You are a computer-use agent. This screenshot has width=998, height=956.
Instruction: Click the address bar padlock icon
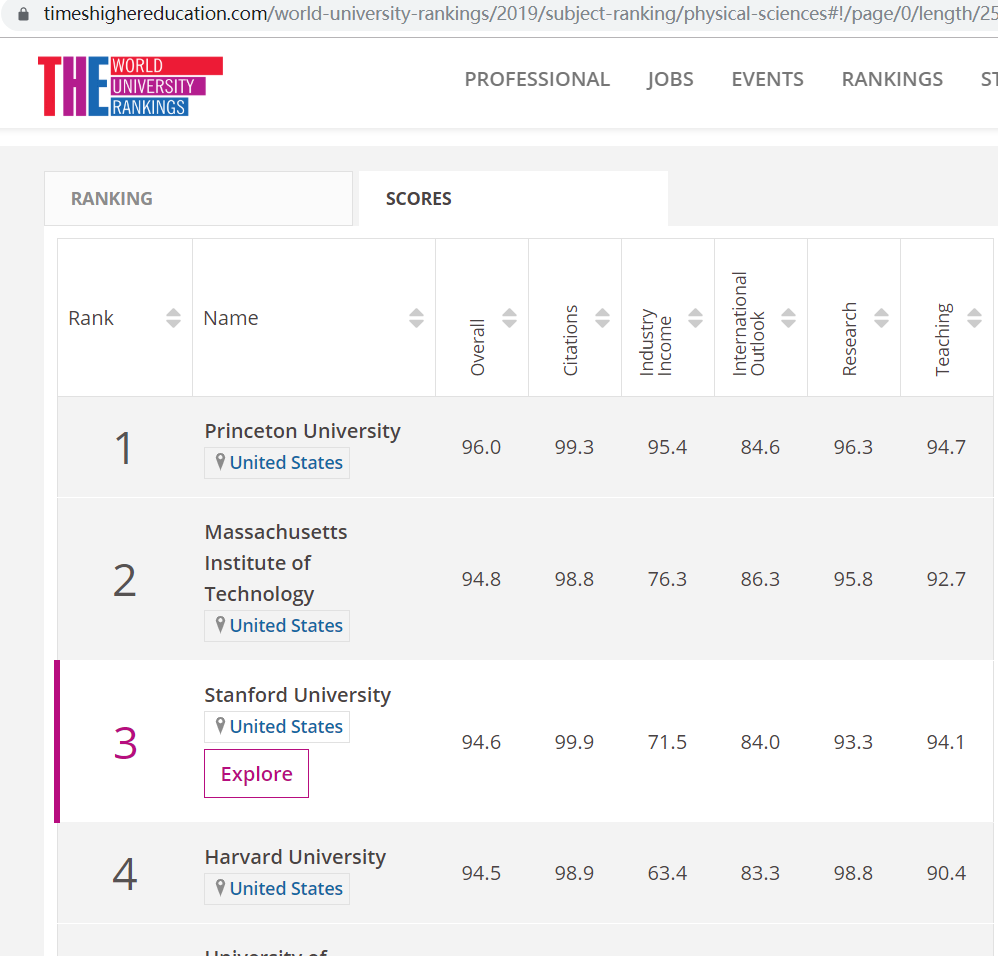click(24, 14)
